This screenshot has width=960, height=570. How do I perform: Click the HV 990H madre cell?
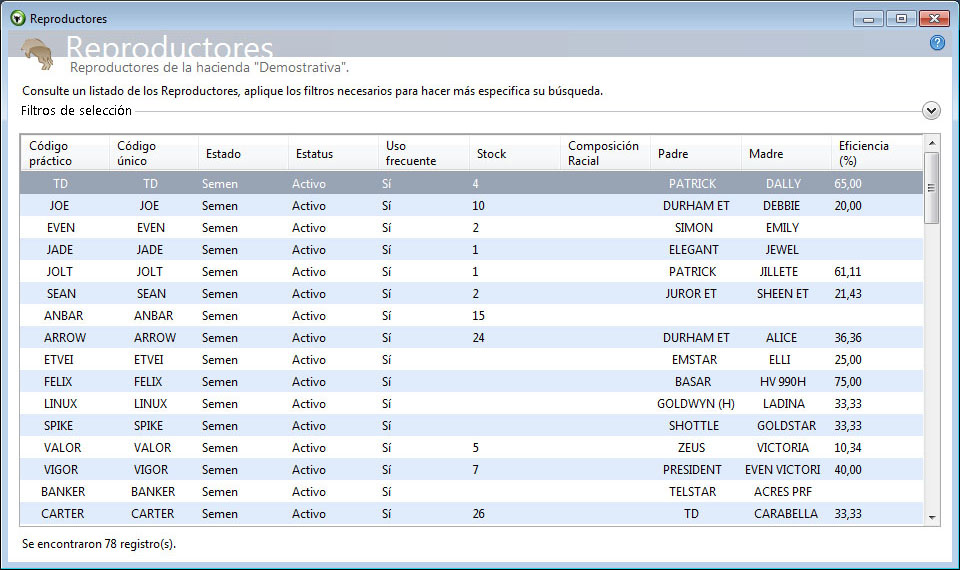click(x=783, y=382)
